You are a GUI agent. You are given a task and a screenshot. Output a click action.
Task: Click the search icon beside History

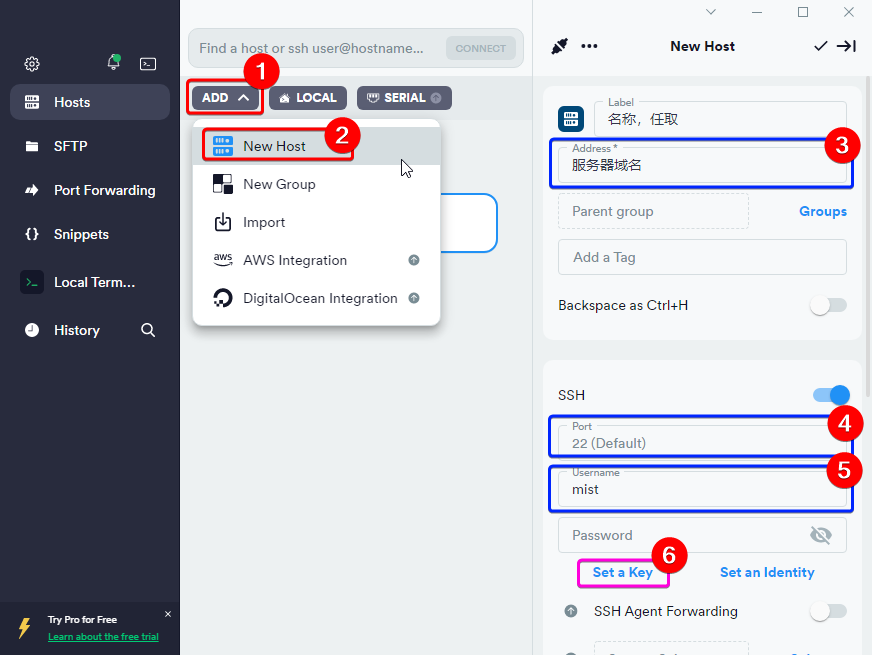coord(148,330)
